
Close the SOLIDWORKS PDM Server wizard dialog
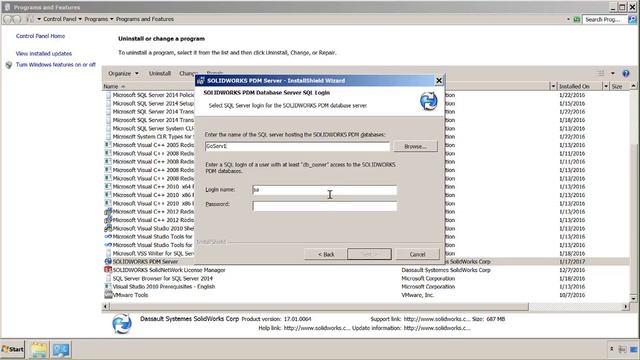[439, 80]
